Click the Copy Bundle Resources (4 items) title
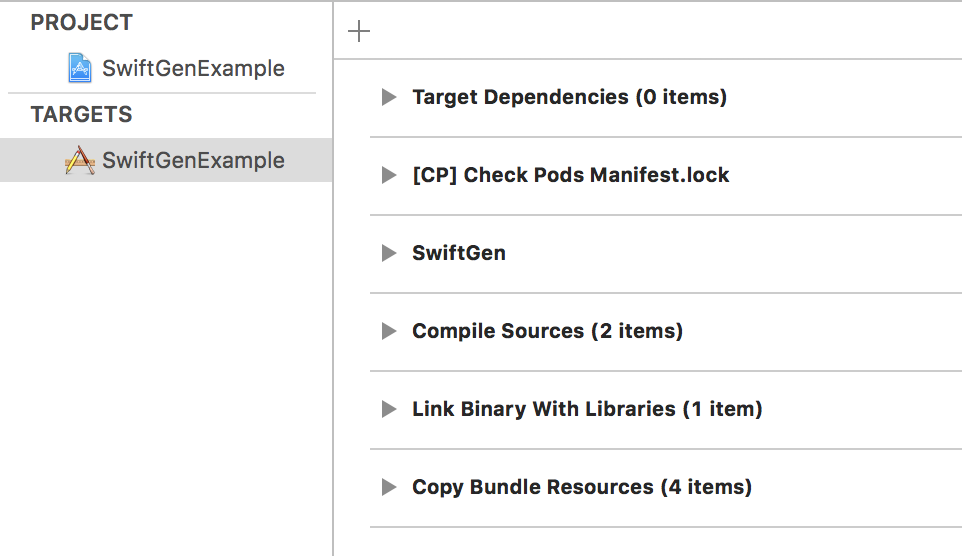Image resolution: width=962 pixels, height=556 pixels. coord(581,487)
